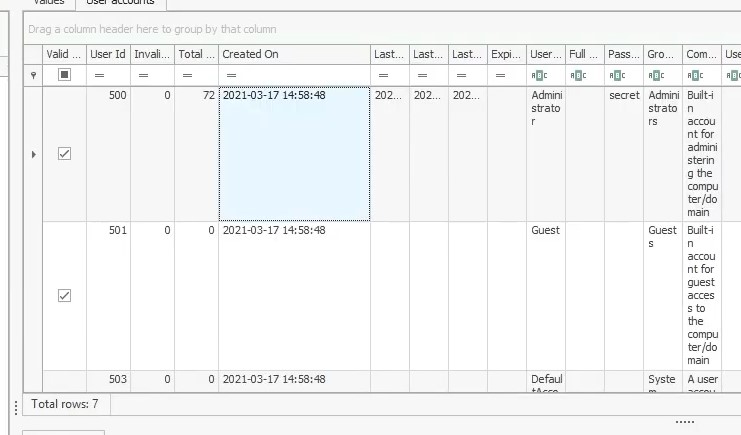Select the Created On cell for user 501
This screenshot has width=741, height=435.
tap(294, 296)
